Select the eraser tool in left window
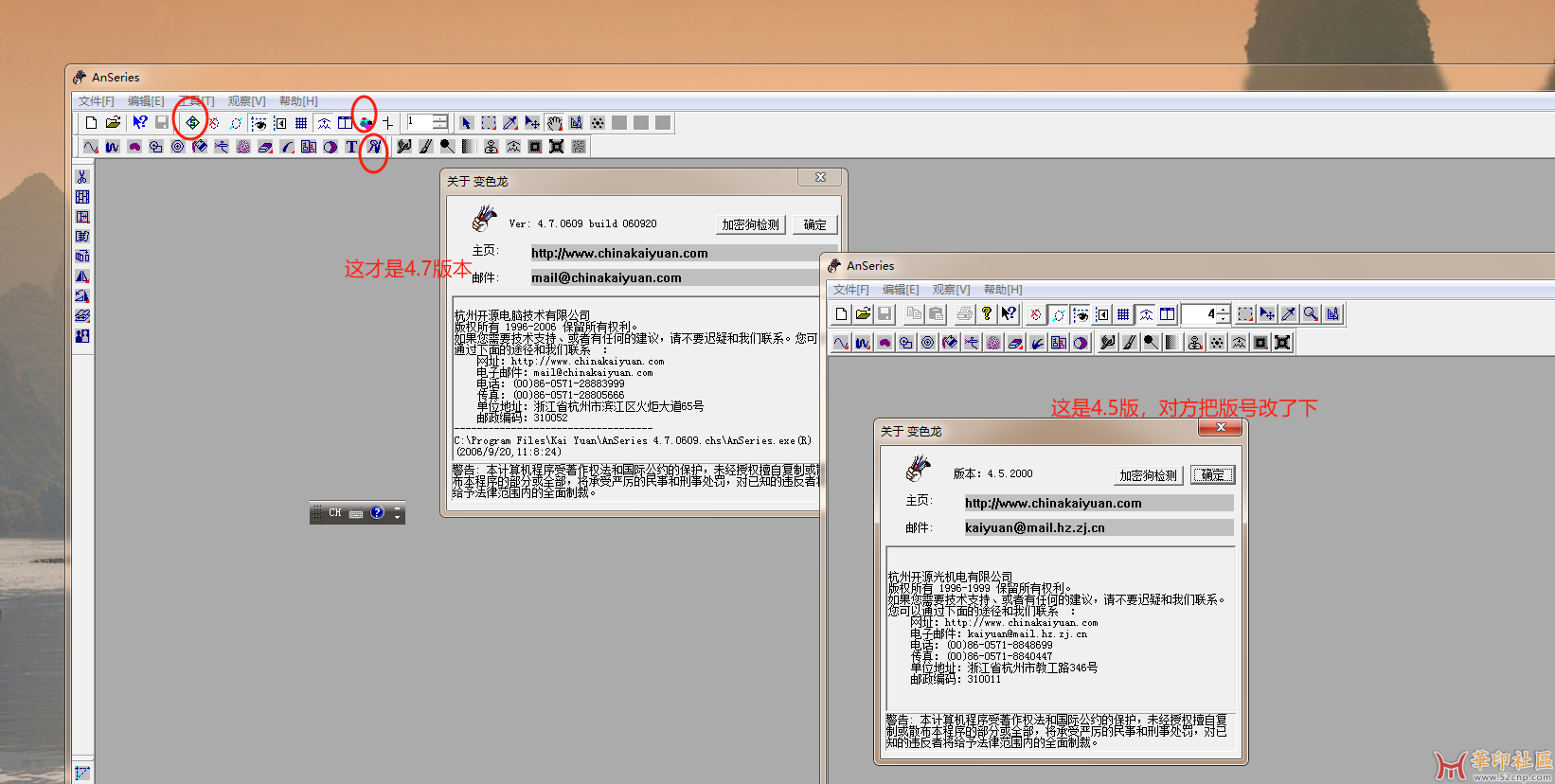 pos(265,147)
